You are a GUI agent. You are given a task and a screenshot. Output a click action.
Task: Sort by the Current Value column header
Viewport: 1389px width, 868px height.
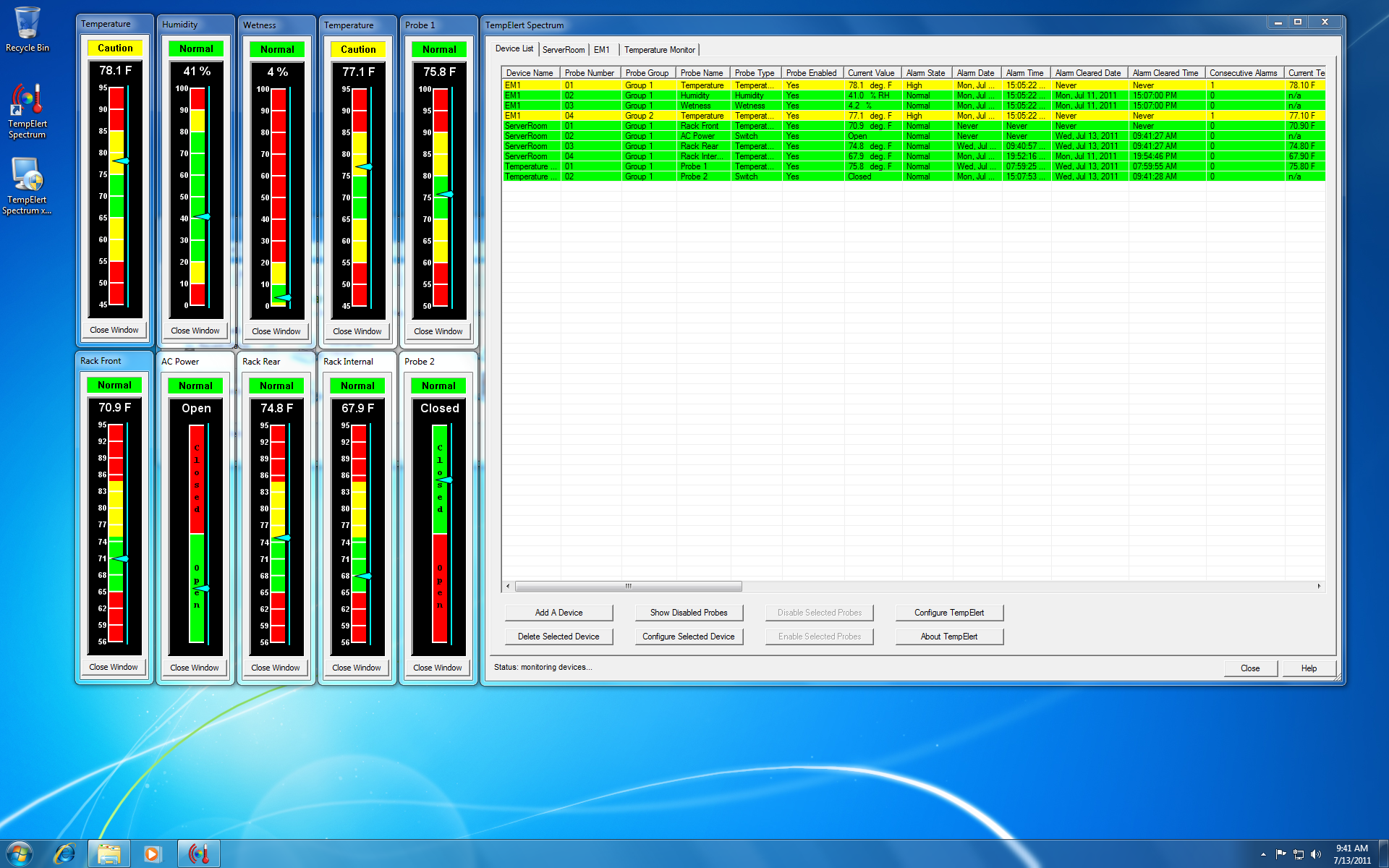click(872, 73)
